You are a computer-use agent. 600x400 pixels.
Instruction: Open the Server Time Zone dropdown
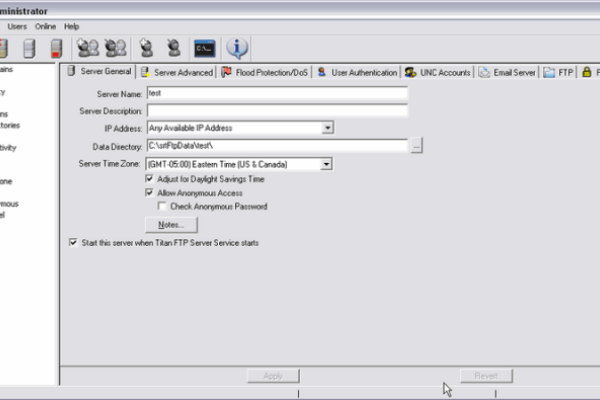[x=326, y=164]
